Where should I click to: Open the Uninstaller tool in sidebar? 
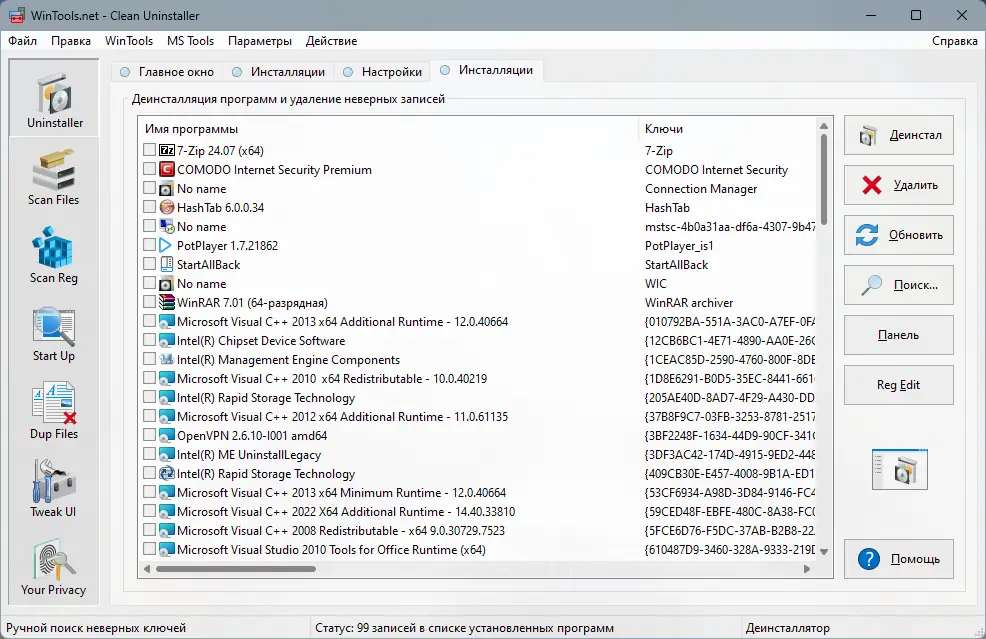(54, 98)
